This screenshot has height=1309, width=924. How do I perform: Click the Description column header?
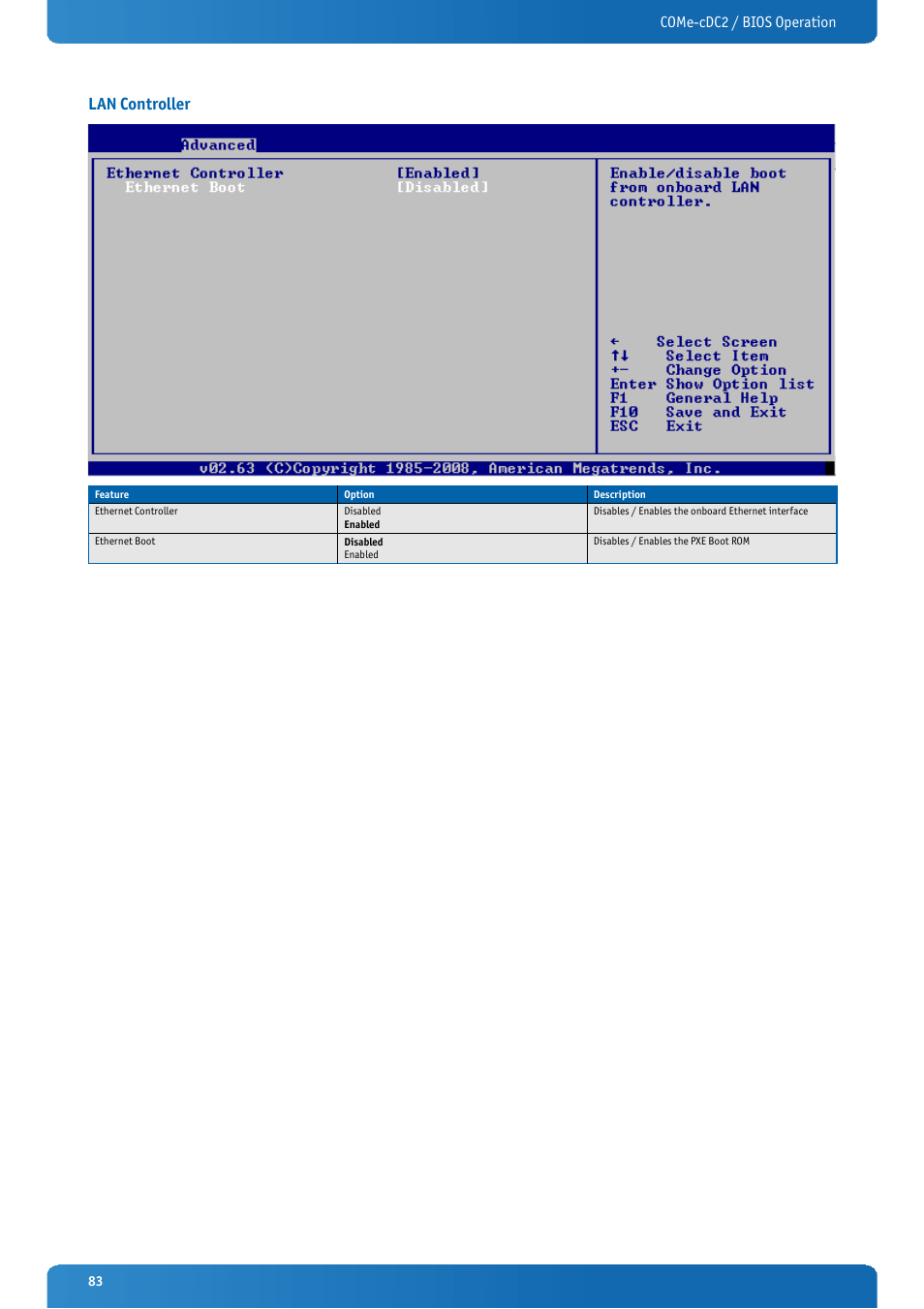(x=620, y=495)
